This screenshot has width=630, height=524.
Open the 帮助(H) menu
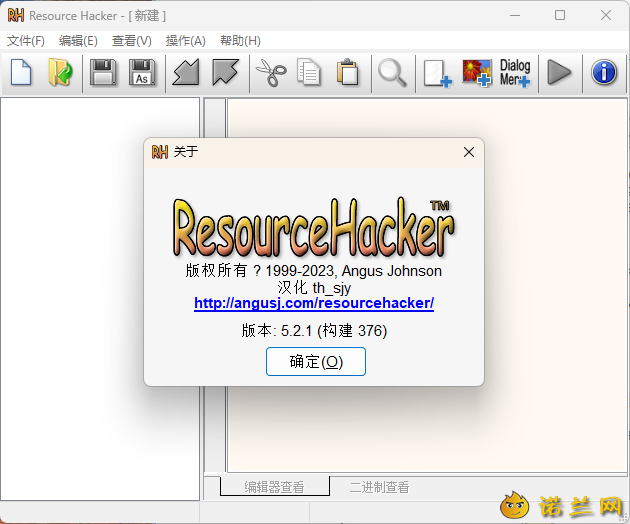tap(240, 41)
